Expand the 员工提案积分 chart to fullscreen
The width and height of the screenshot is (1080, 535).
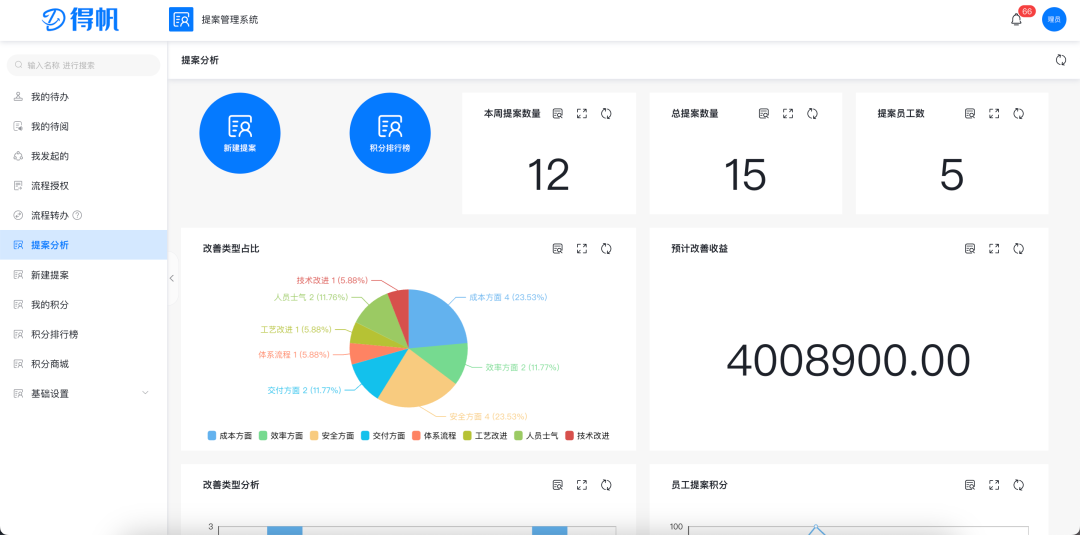pyautogui.click(x=994, y=485)
